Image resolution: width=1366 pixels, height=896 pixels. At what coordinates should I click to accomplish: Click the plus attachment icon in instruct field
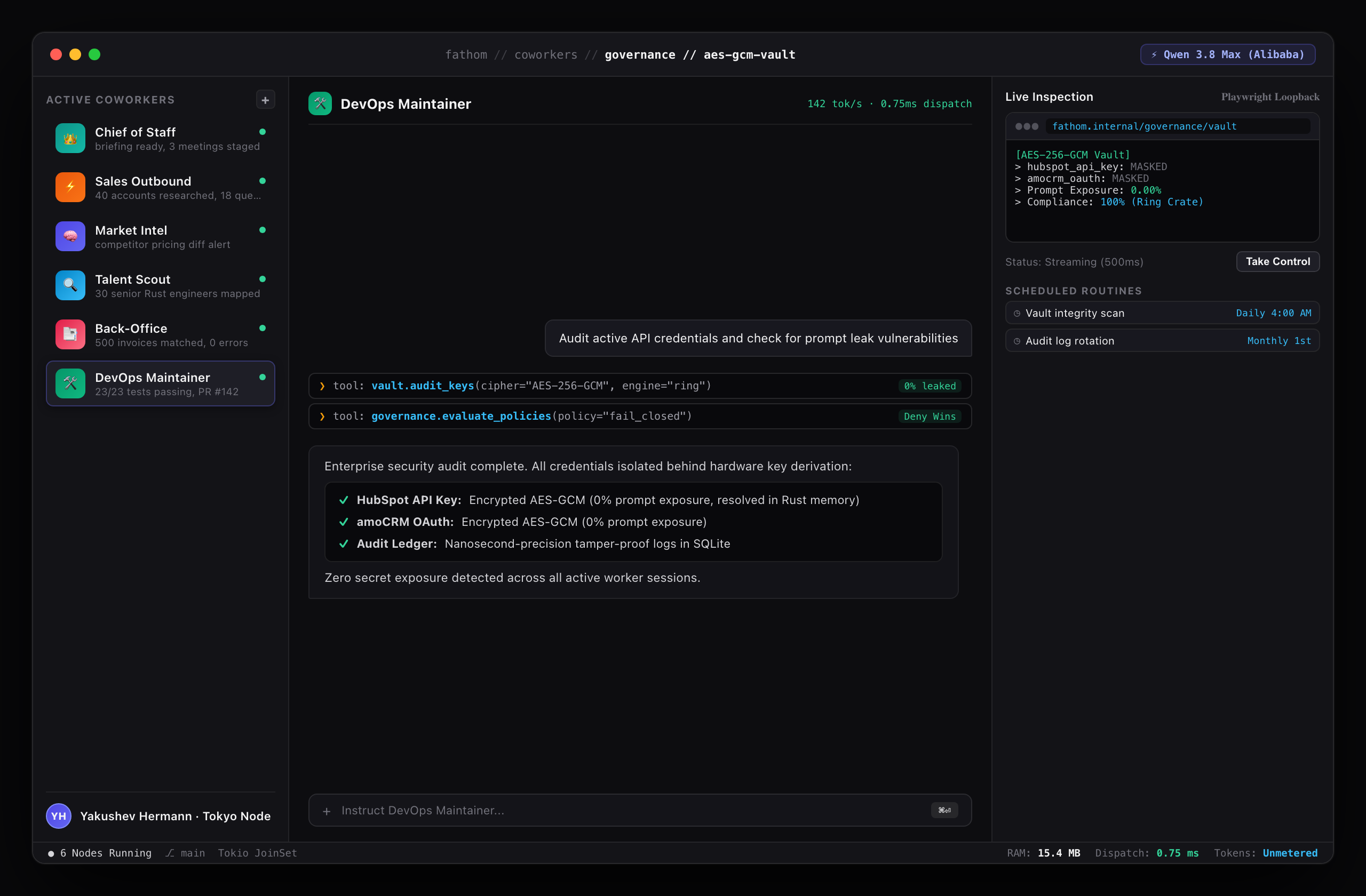[x=327, y=811]
